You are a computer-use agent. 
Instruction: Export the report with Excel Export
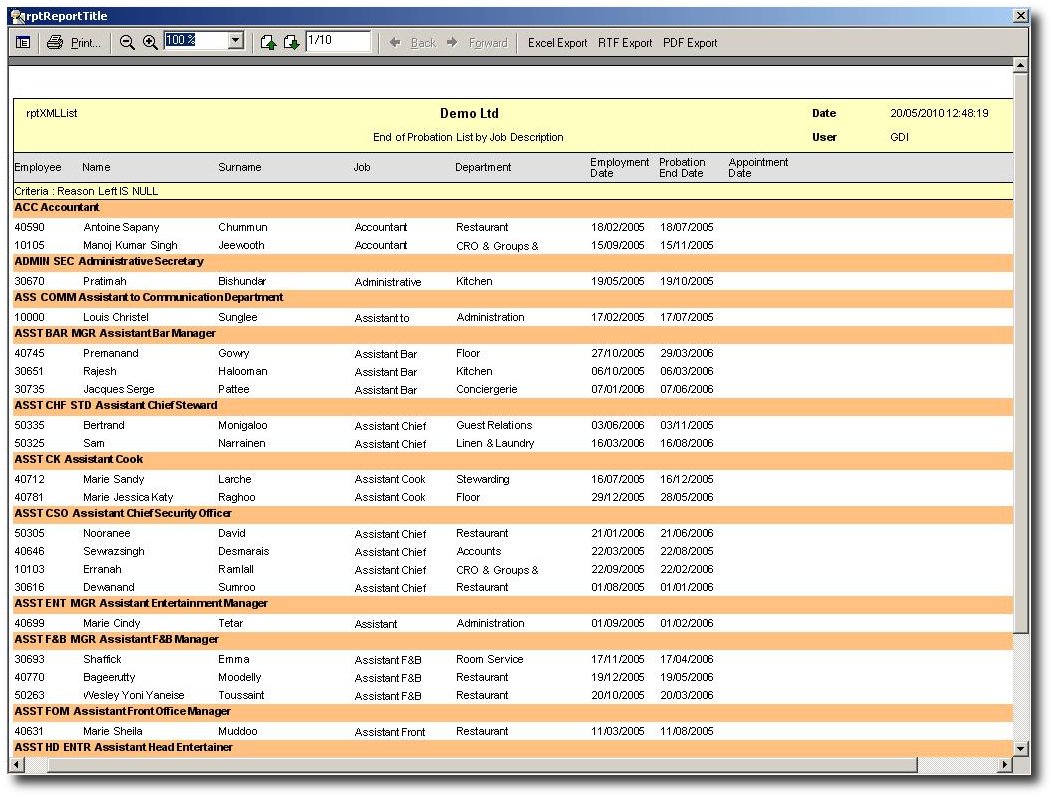[557, 43]
